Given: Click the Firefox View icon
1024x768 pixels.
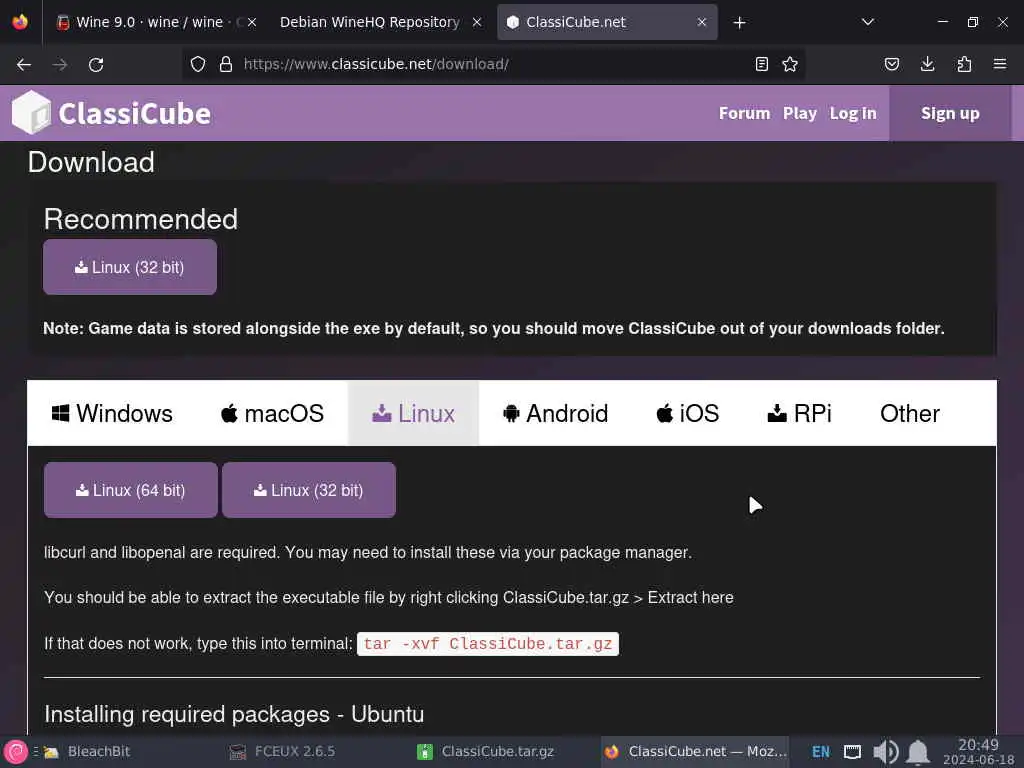Looking at the screenshot, I should tap(20, 22).
